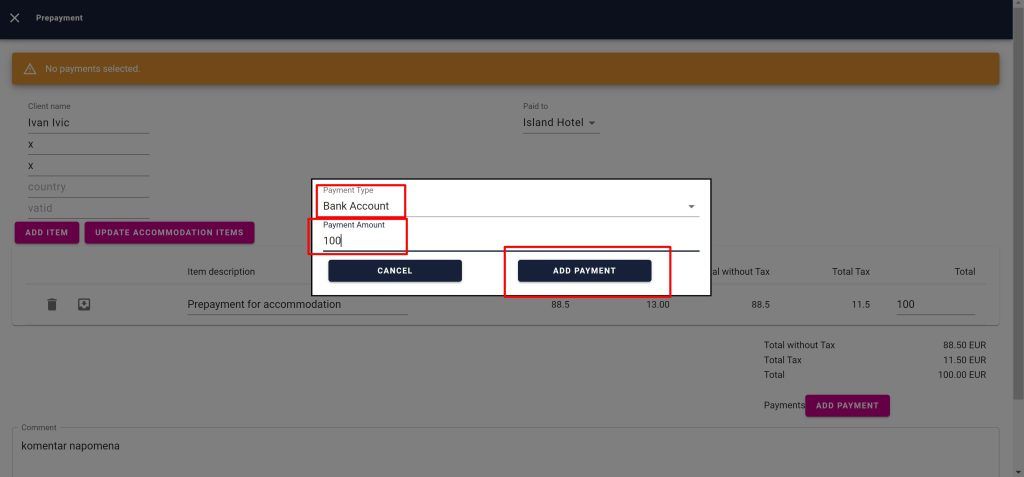Confirm with dark Add Payment button
The height and width of the screenshot is (477, 1024).
click(584, 271)
